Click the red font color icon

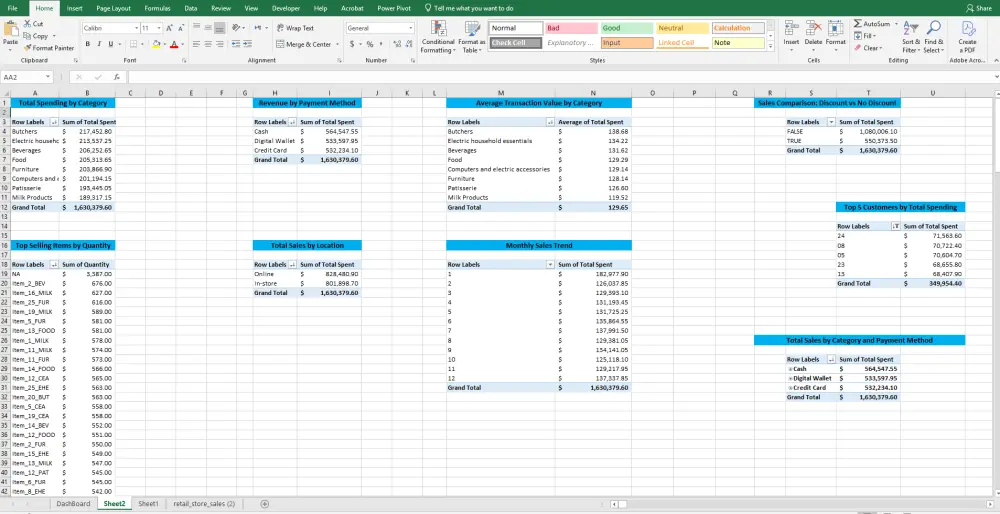[x=174, y=44]
